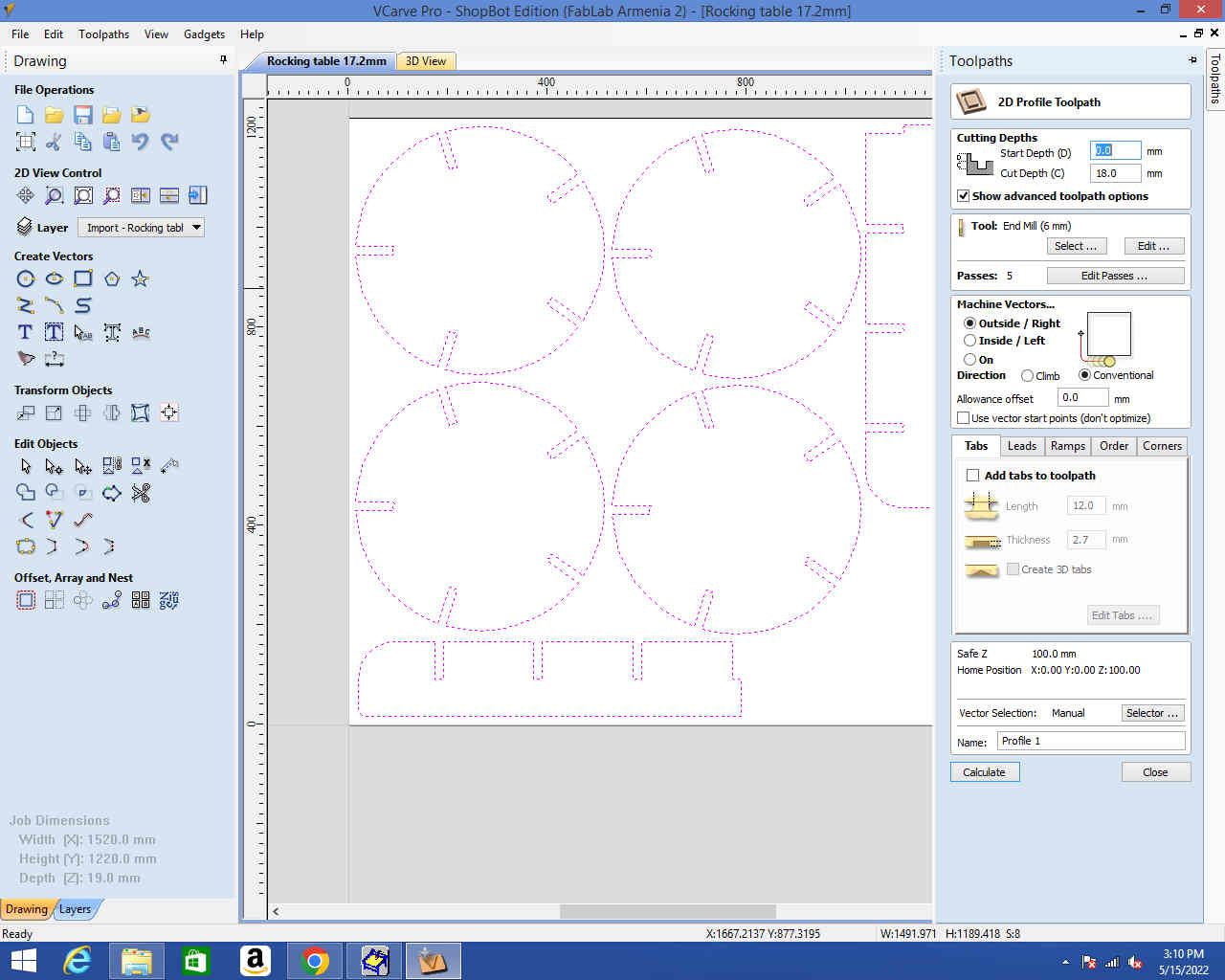
Task: Switch to the Corners tab
Action: [1163, 446]
